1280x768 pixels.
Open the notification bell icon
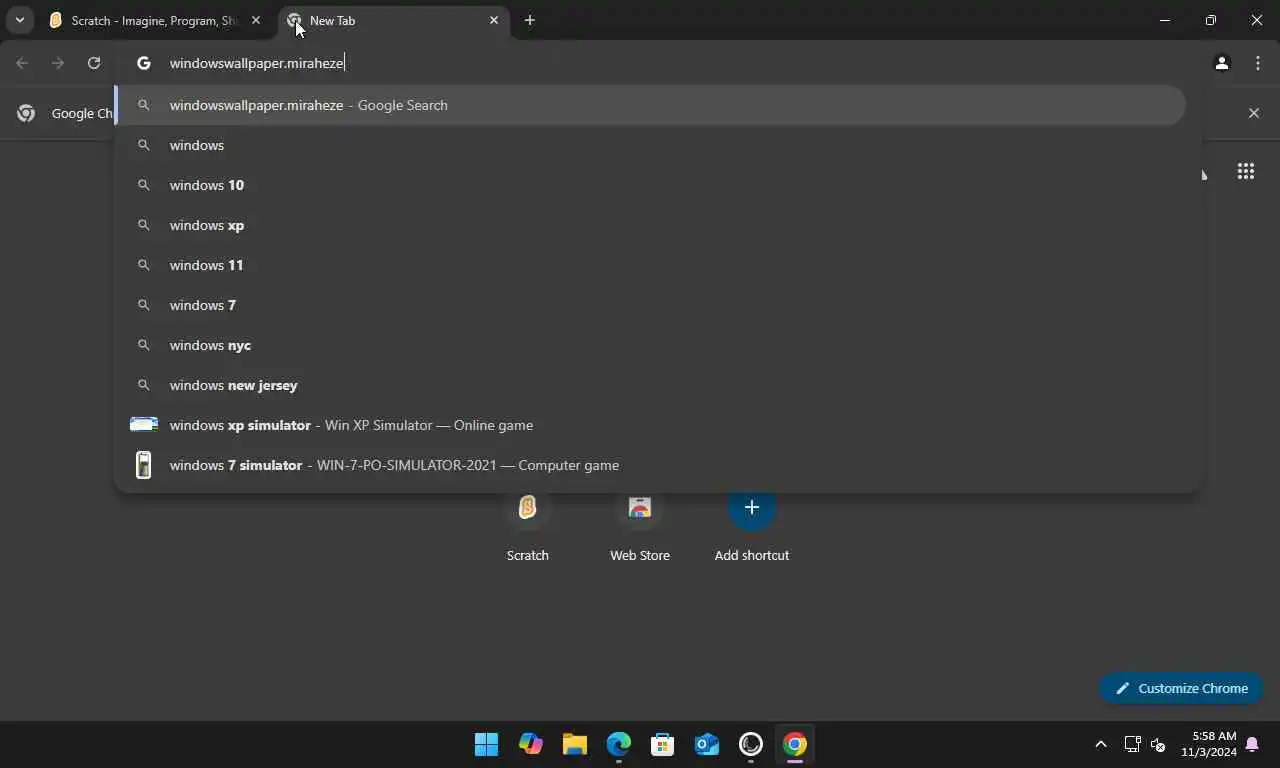(x=1252, y=744)
